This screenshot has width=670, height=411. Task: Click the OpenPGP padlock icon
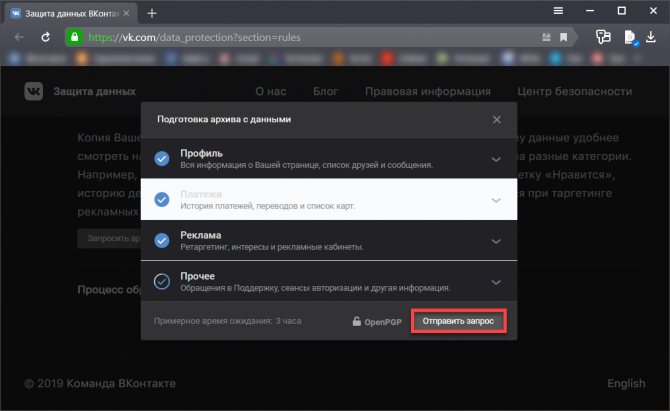click(x=356, y=321)
